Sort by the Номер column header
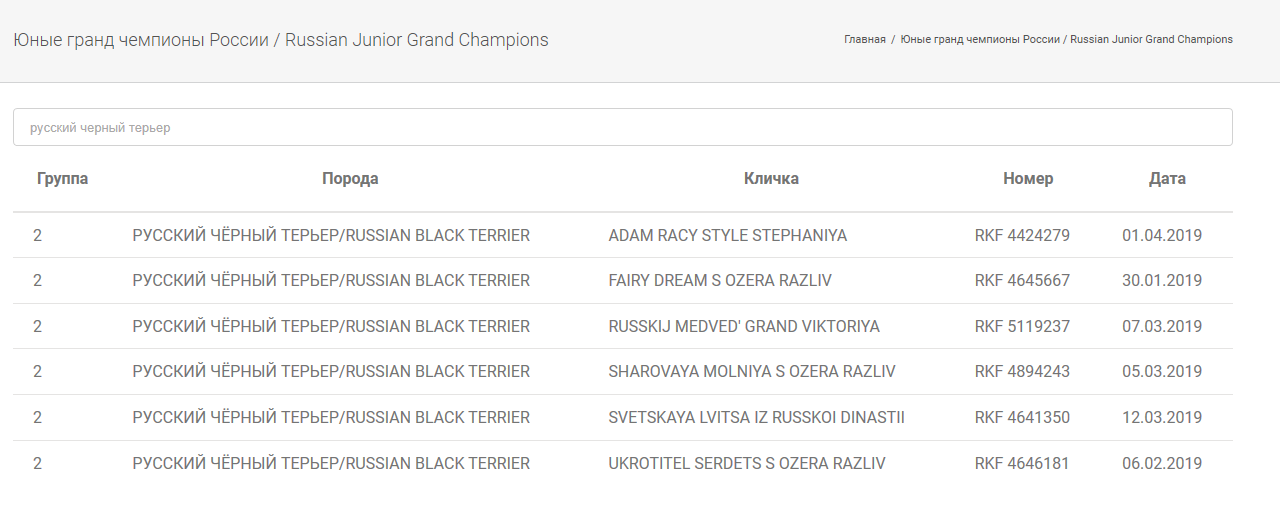The image size is (1280, 513). click(x=1028, y=179)
